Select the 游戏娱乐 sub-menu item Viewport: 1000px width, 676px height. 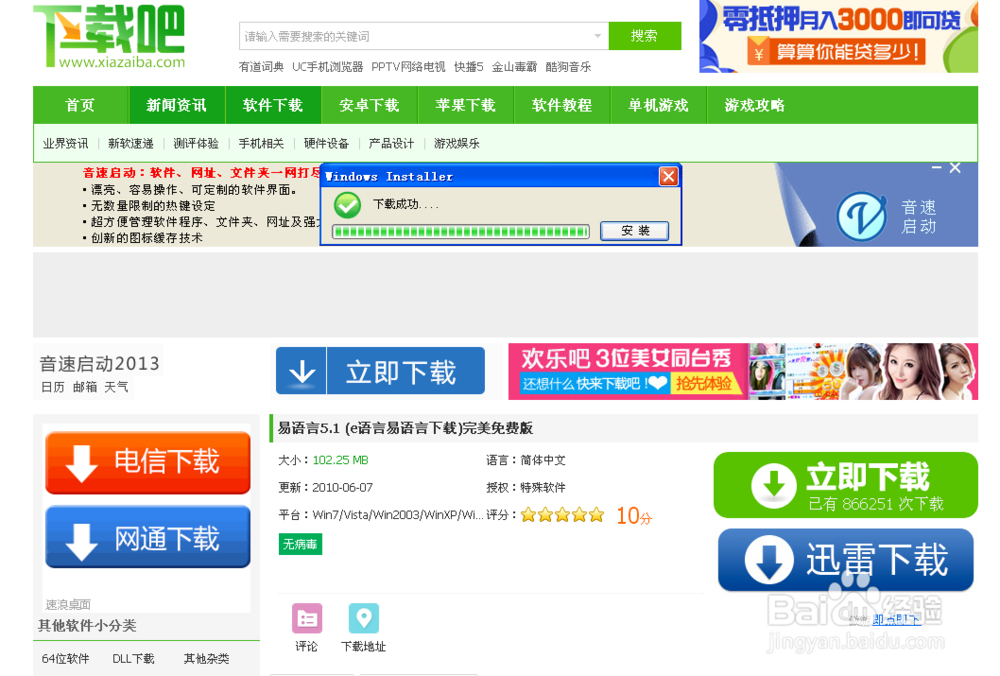point(457,143)
